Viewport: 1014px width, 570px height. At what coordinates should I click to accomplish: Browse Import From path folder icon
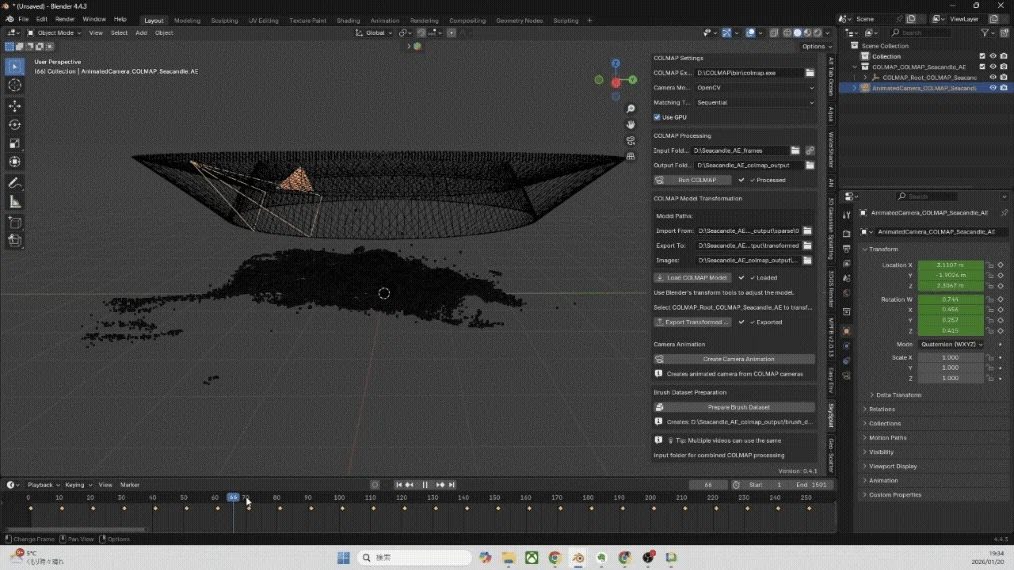[x=807, y=231]
